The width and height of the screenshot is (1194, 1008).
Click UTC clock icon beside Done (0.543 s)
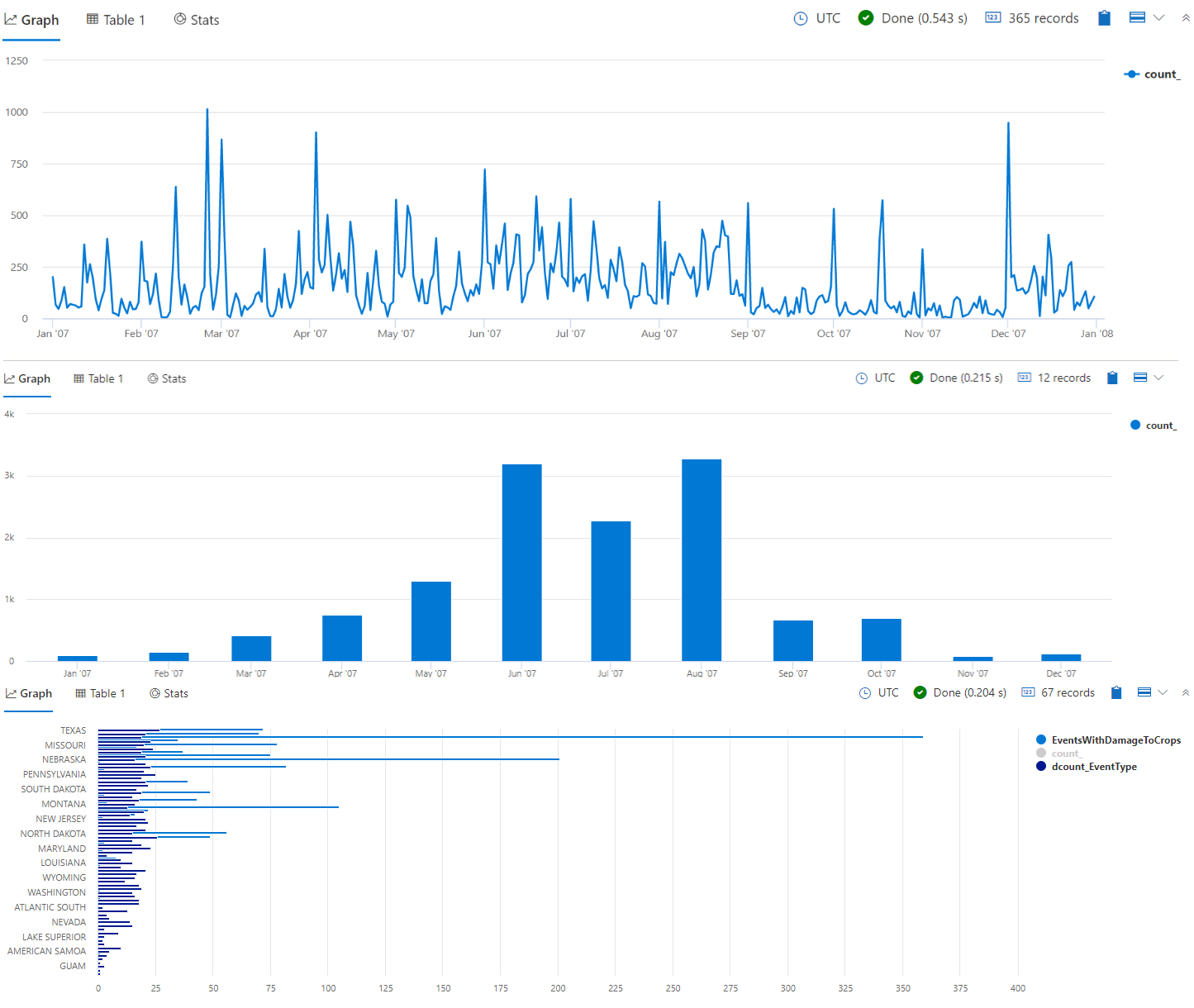click(x=801, y=18)
